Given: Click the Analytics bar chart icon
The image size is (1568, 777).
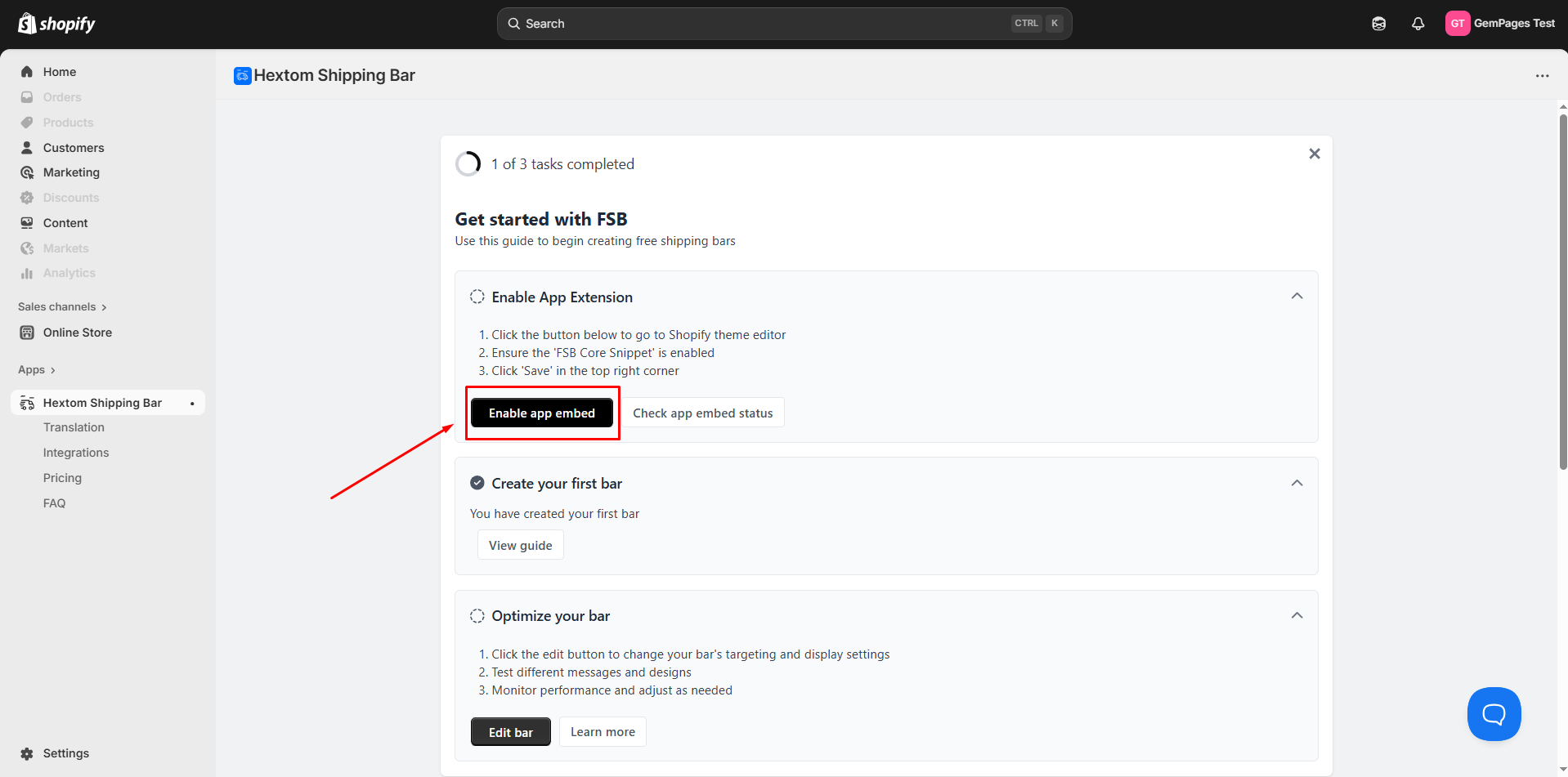Looking at the screenshot, I should pyautogui.click(x=27, y=273).
